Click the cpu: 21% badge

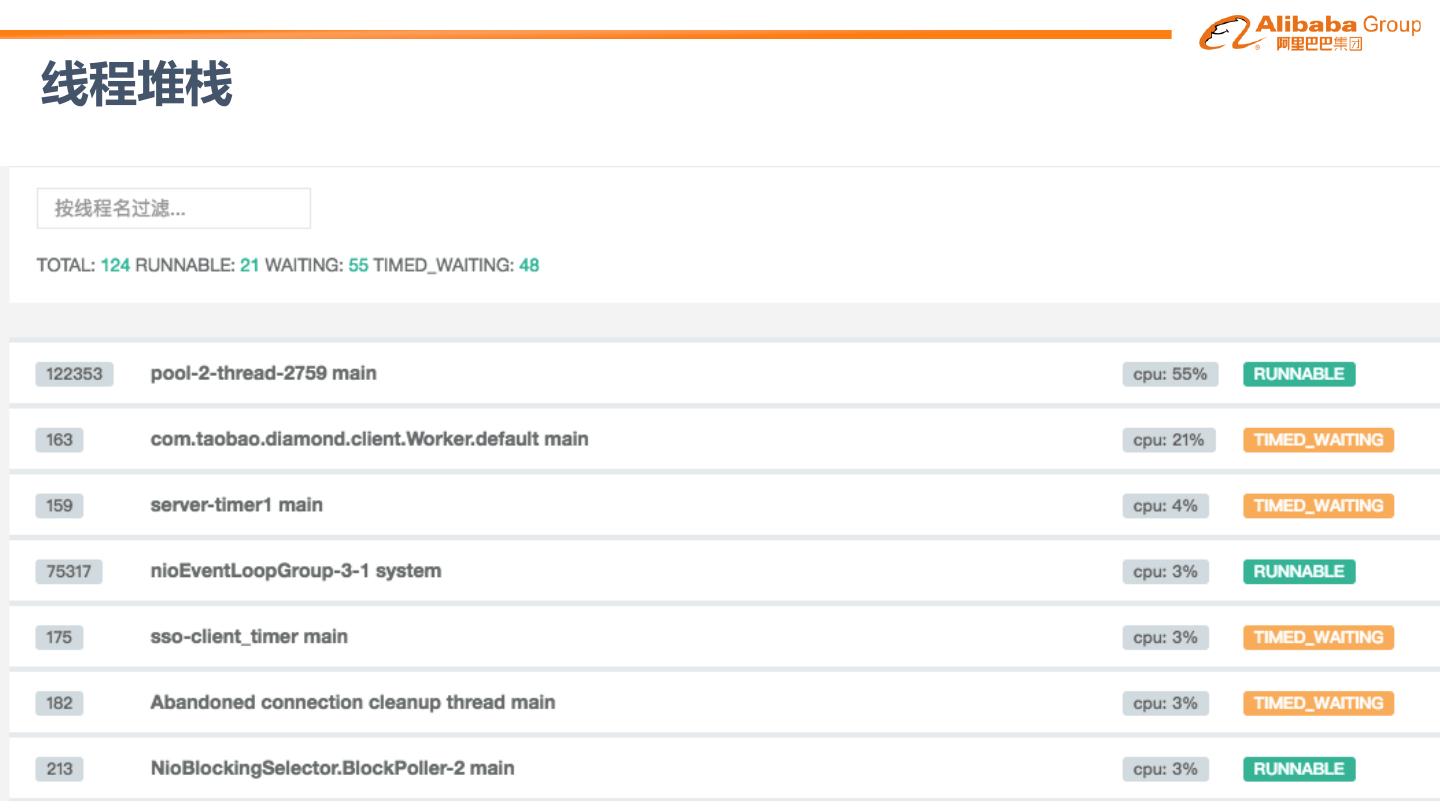point(1168,440)
